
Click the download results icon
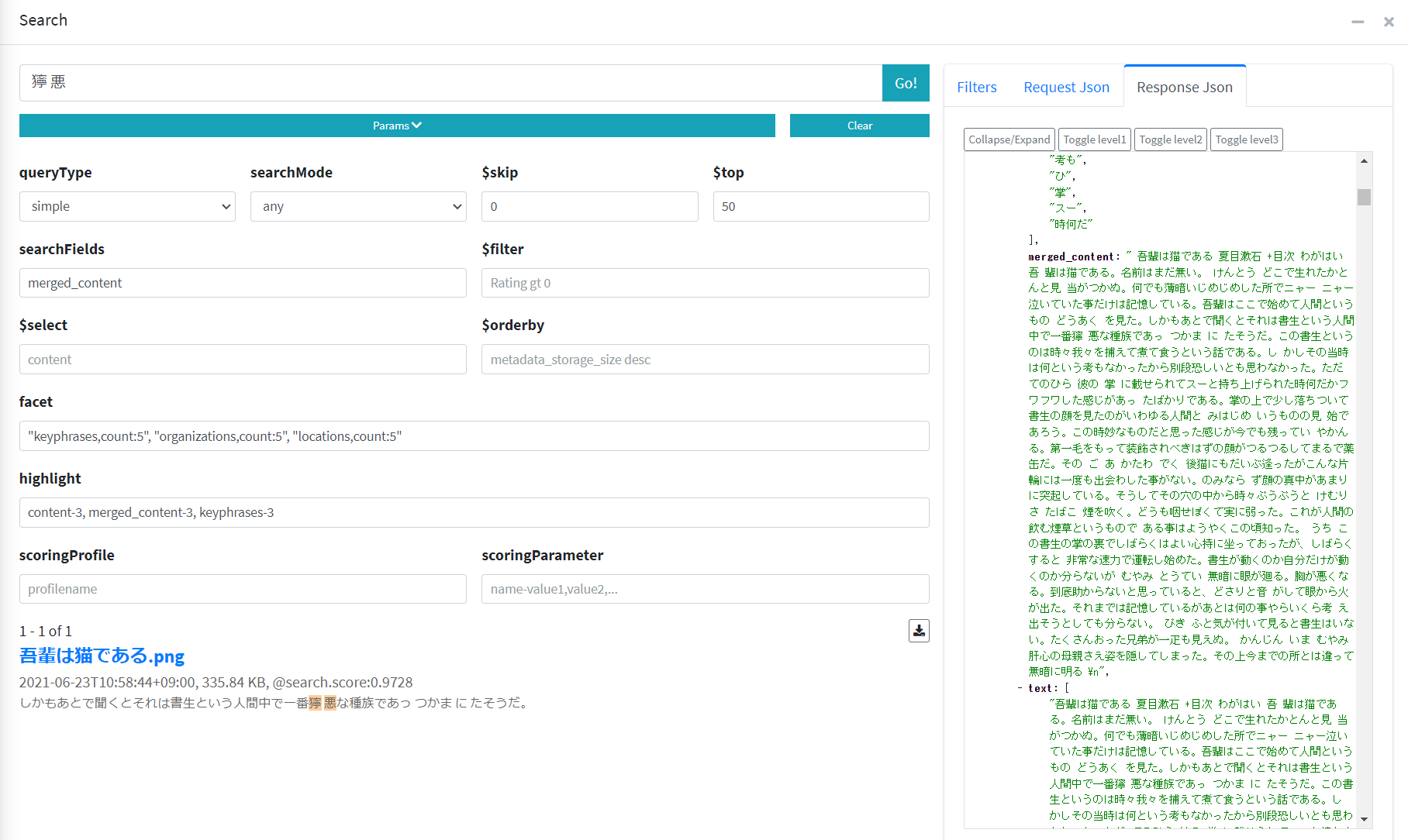tap(919, 631)
